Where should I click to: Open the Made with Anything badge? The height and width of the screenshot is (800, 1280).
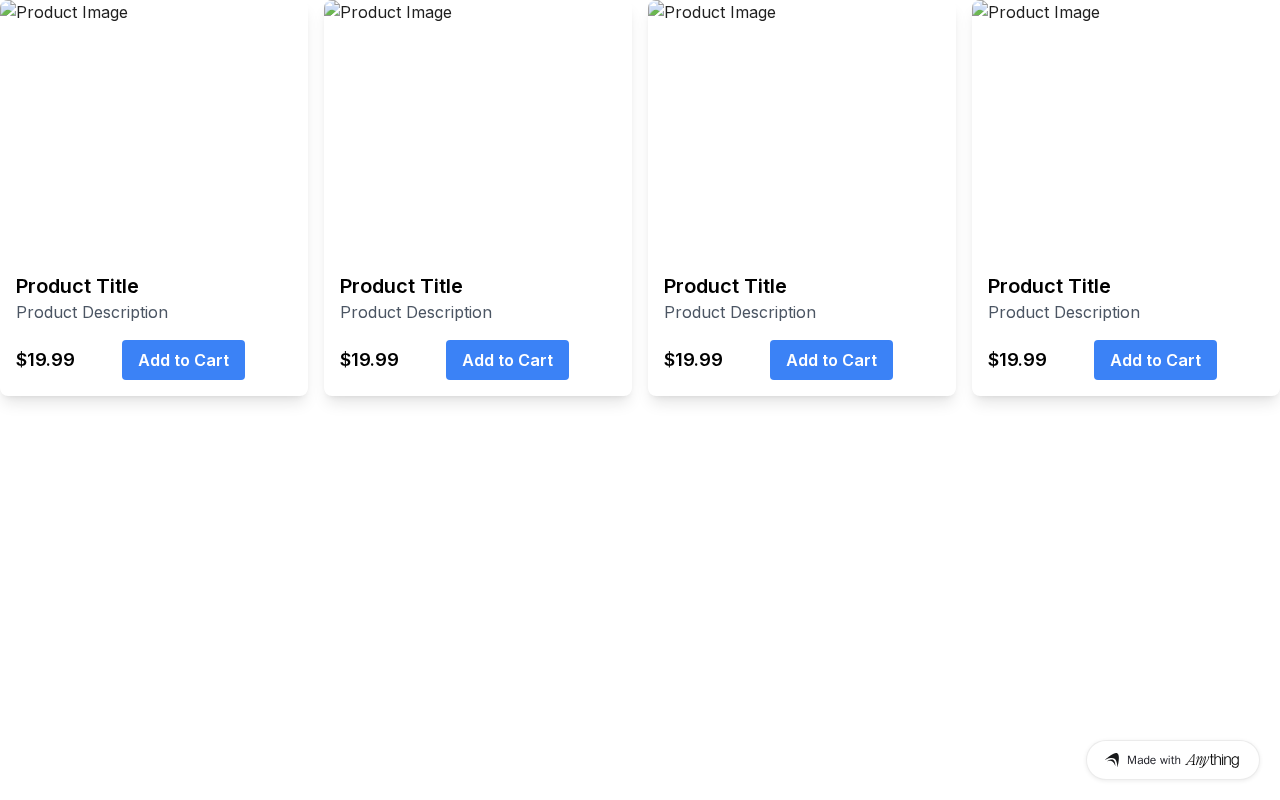coord(1172,760)
